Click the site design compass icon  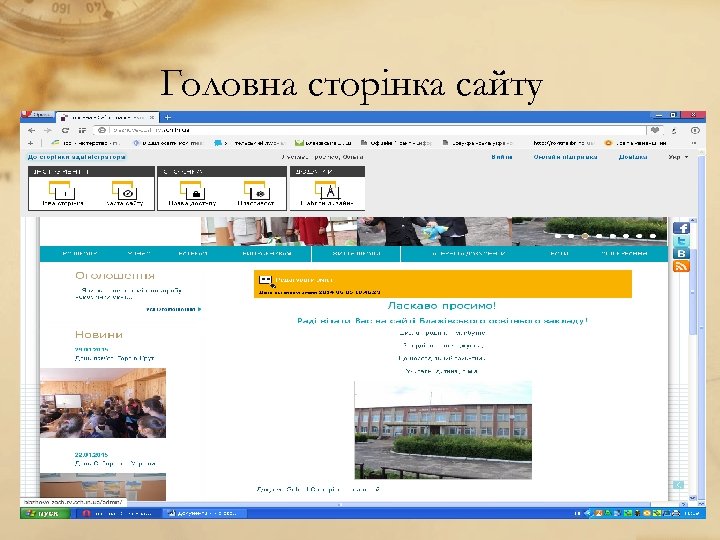(327, 193)
